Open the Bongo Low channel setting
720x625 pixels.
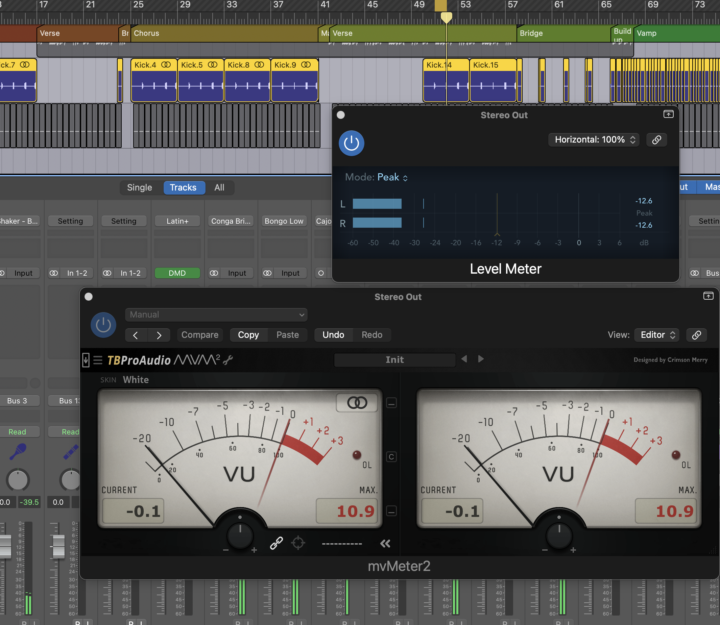(284, 221)
